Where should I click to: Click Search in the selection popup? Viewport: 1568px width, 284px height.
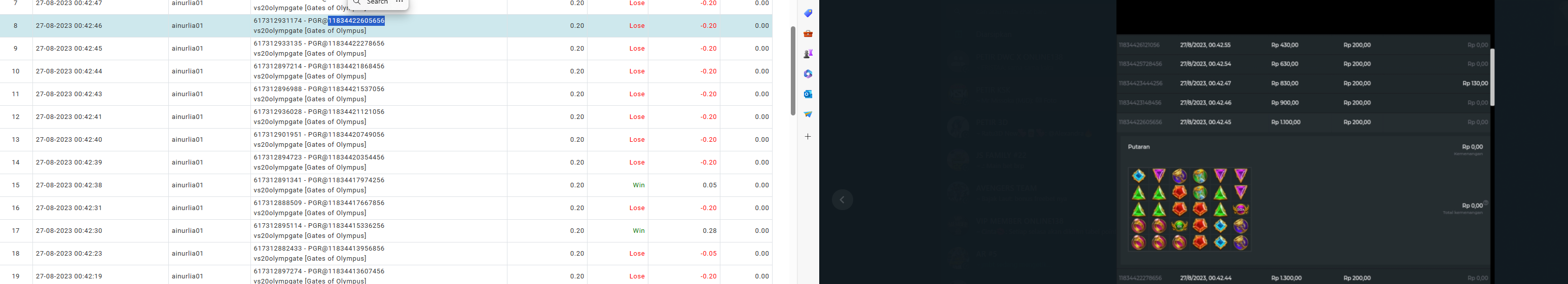click(371, 3)
